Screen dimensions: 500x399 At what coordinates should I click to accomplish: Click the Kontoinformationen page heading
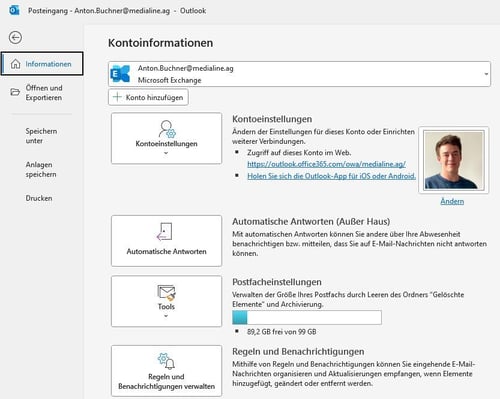(160, 43)
